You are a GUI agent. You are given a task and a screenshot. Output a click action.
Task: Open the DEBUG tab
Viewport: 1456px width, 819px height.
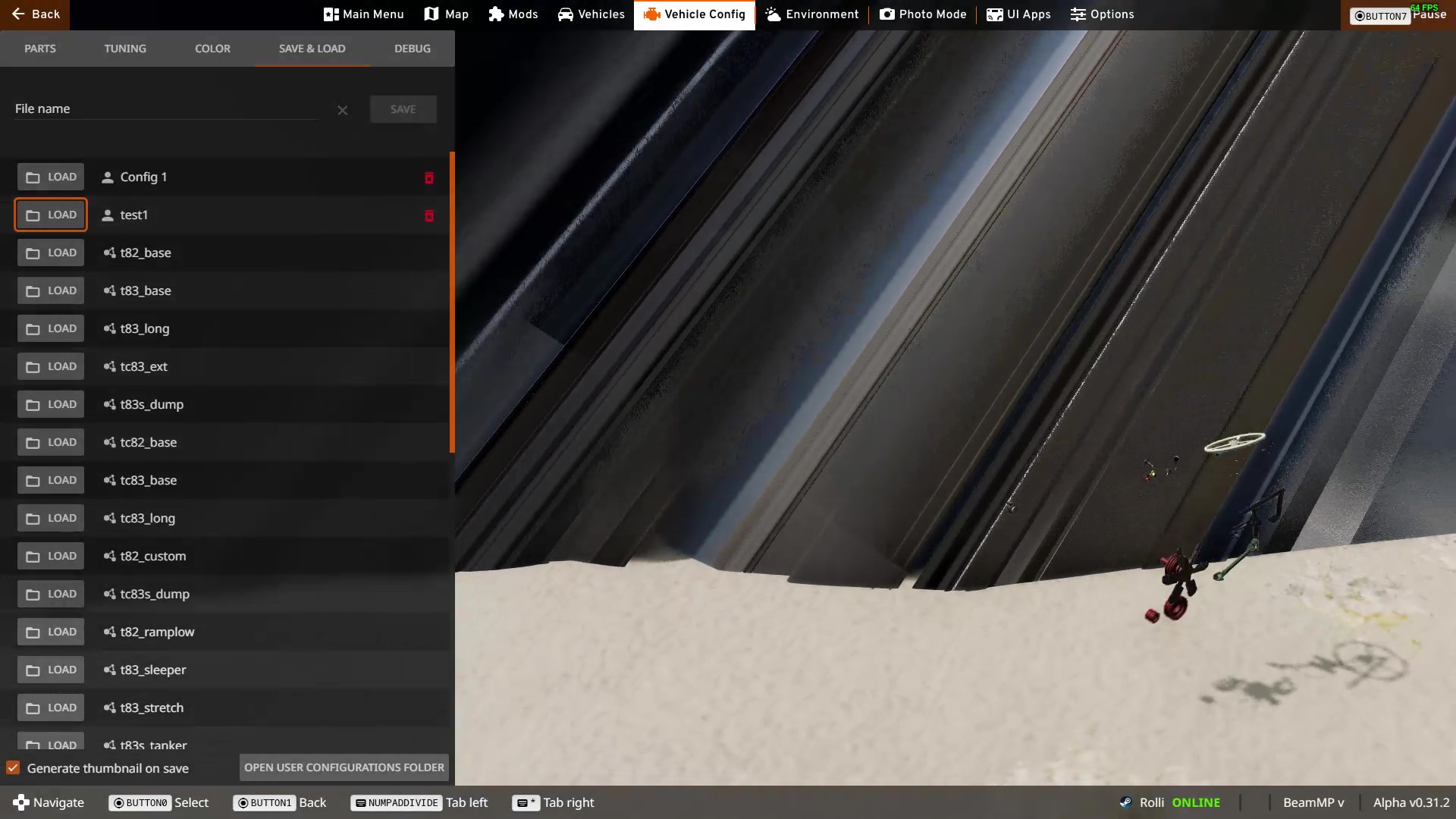tap(412, 49)
